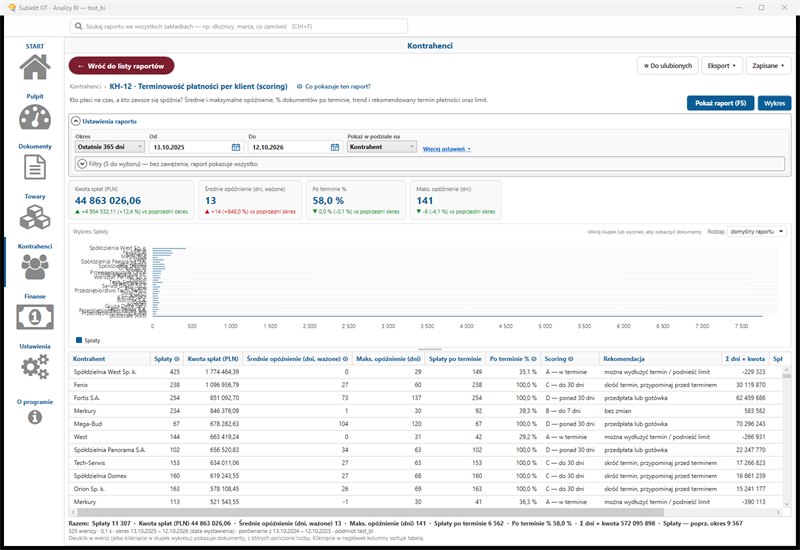This screenshot has height=550, width=800.
Task: Click the Wykres button
Action: point(774,103)
